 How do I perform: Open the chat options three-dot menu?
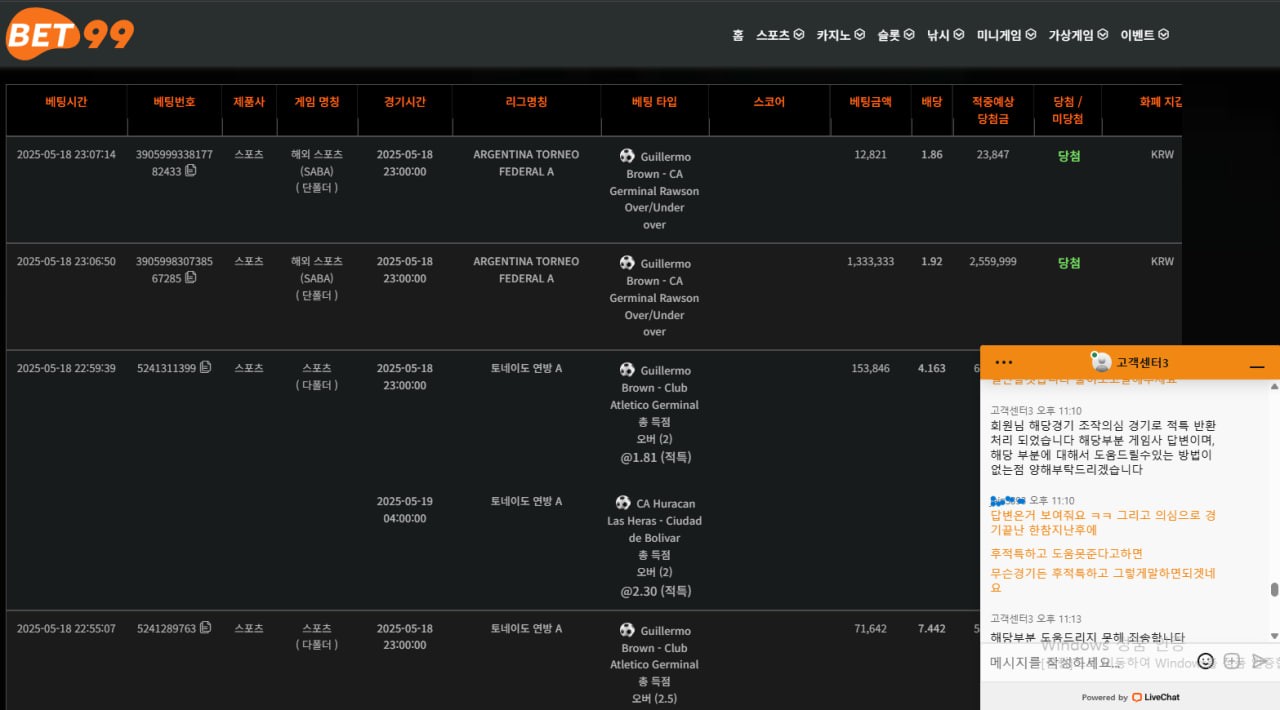1005,362
